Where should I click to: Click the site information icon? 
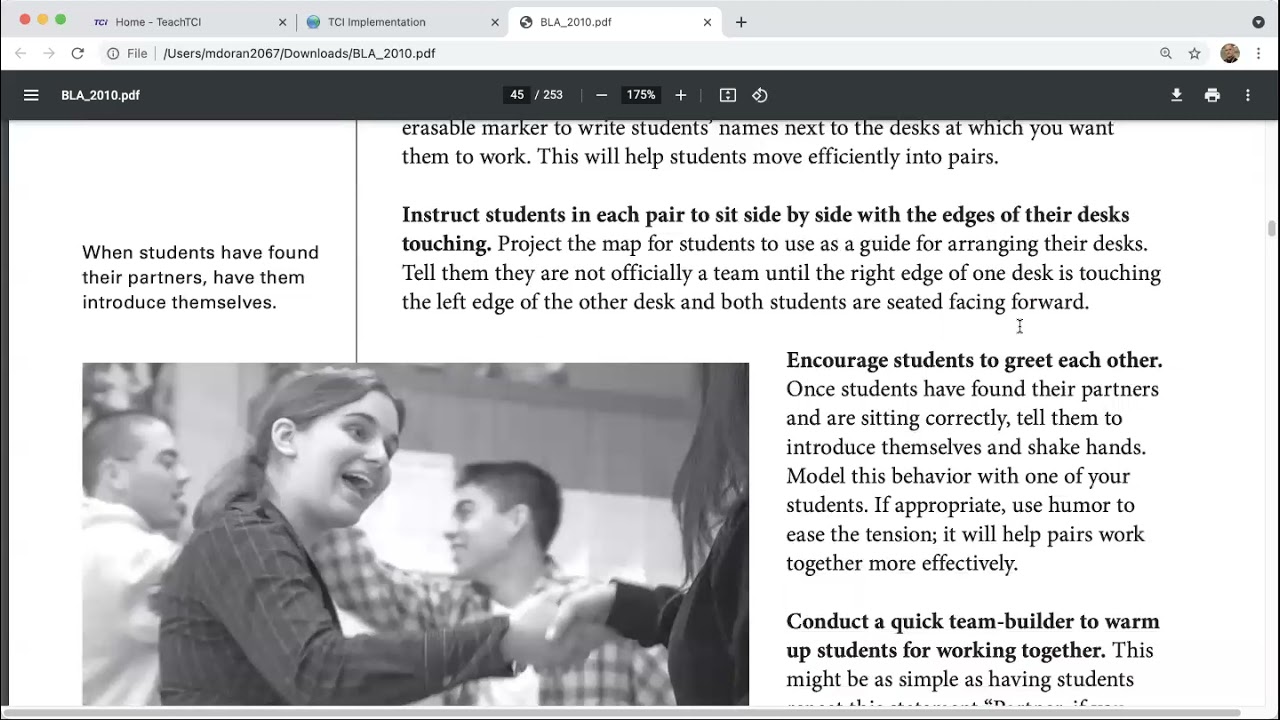click(113, 53)
